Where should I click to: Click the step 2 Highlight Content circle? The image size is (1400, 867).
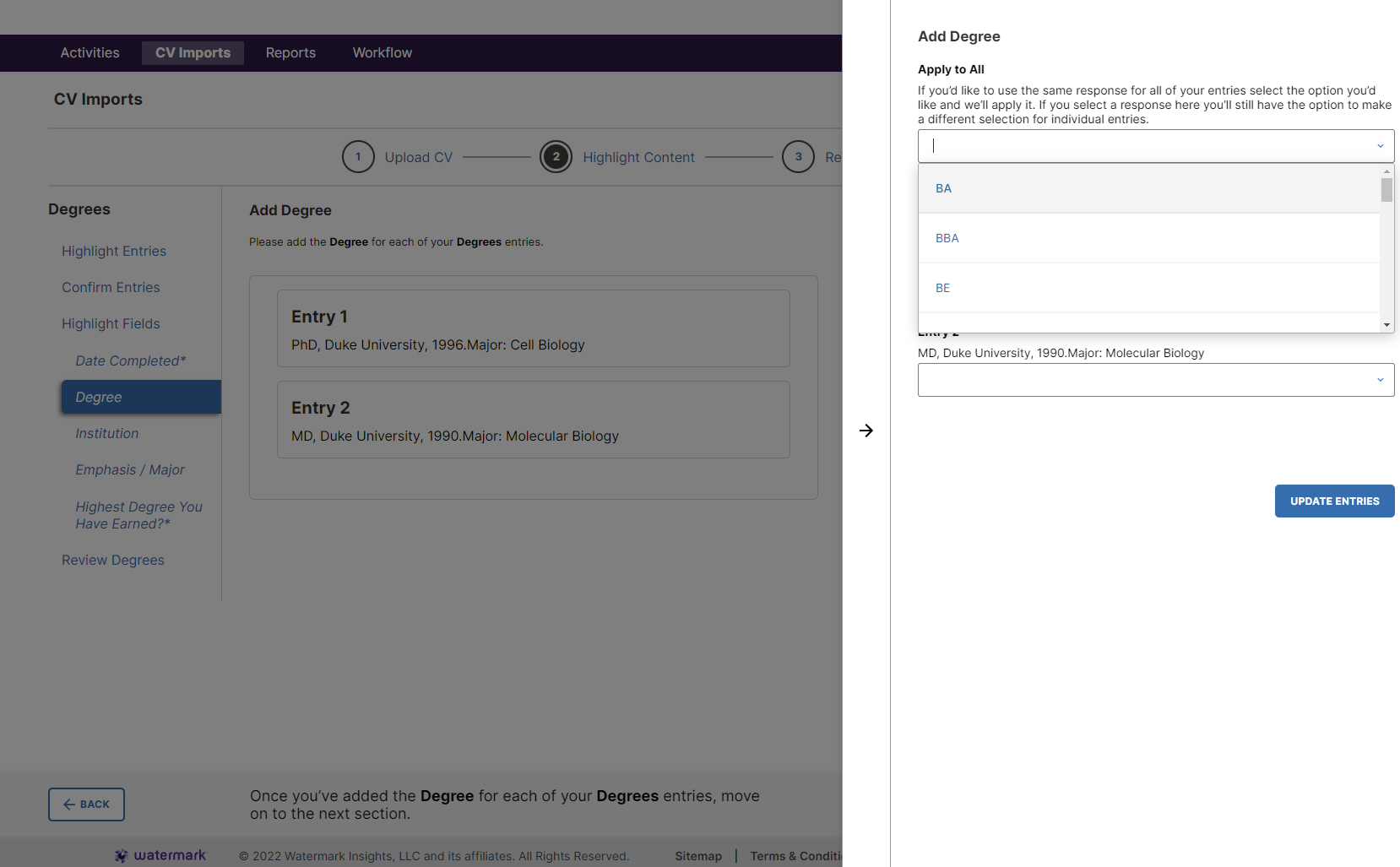point(556,156)
